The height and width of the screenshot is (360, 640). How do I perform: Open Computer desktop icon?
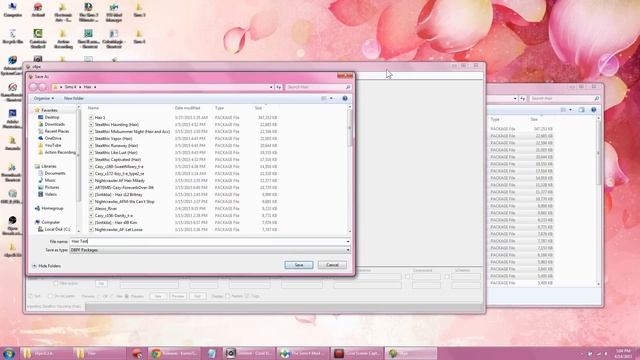pos(13,10)
